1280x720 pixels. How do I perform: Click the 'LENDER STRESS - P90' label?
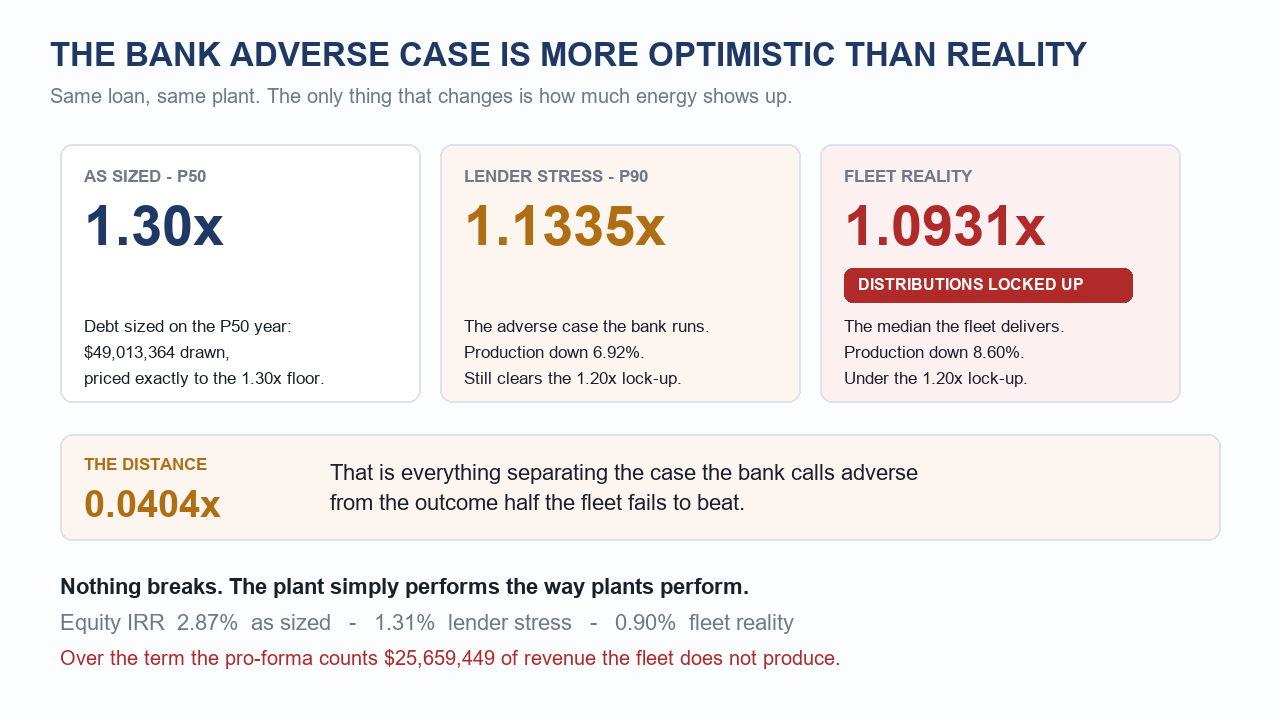[556, 177]
